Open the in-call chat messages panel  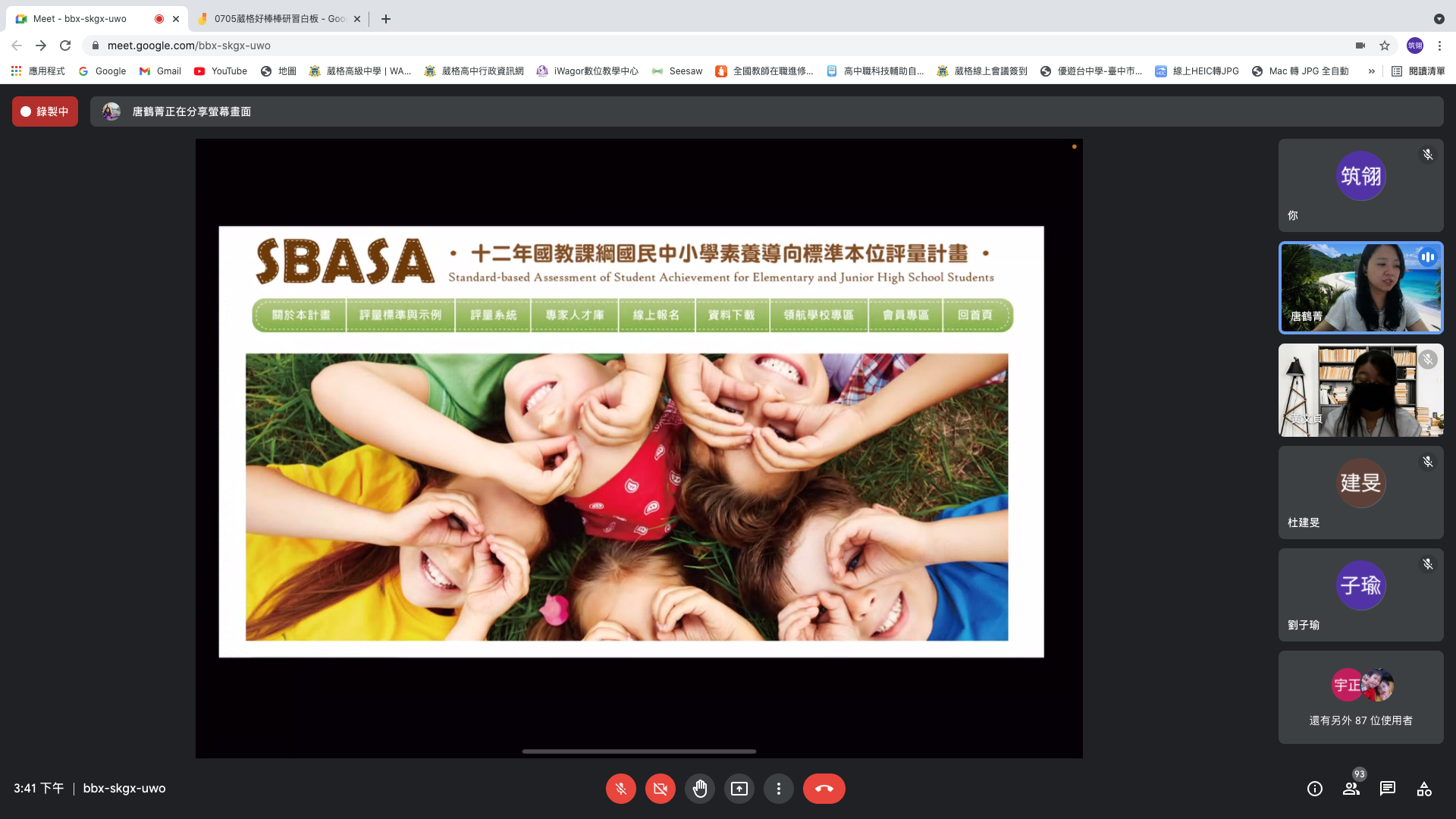click(1388, 789)
